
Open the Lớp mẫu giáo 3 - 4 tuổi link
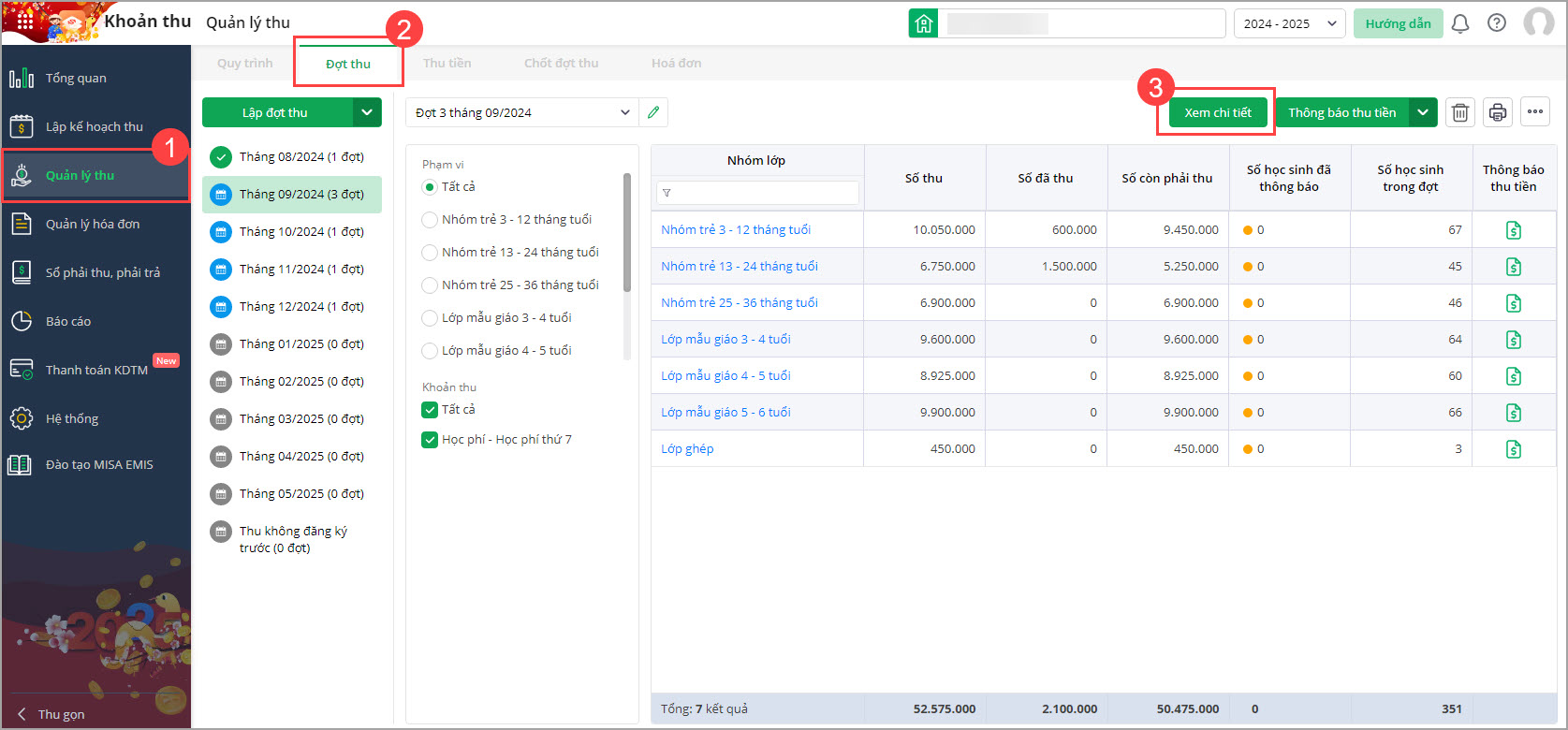tap(725, 339)
